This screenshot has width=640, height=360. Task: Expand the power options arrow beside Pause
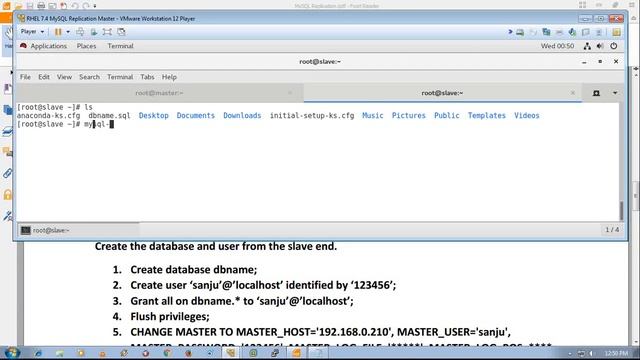coord(68,31)
